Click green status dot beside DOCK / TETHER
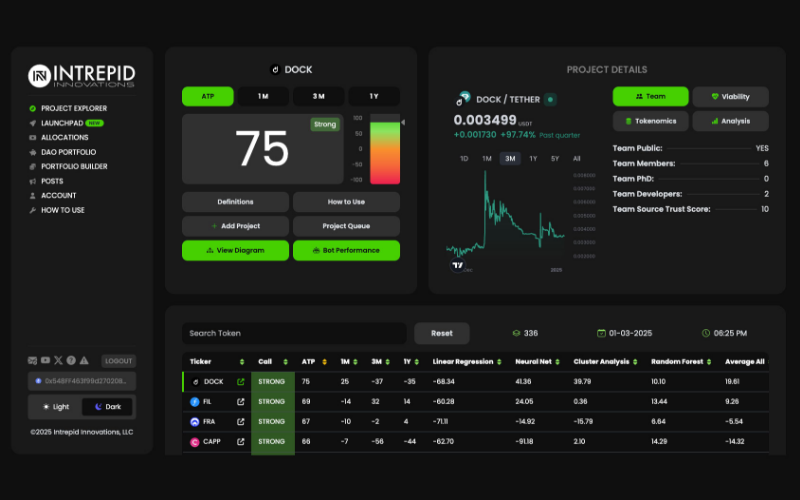Image resolution: width=800 pixels, height=500 pixels. pyautogui.click(x=550, y=99)
